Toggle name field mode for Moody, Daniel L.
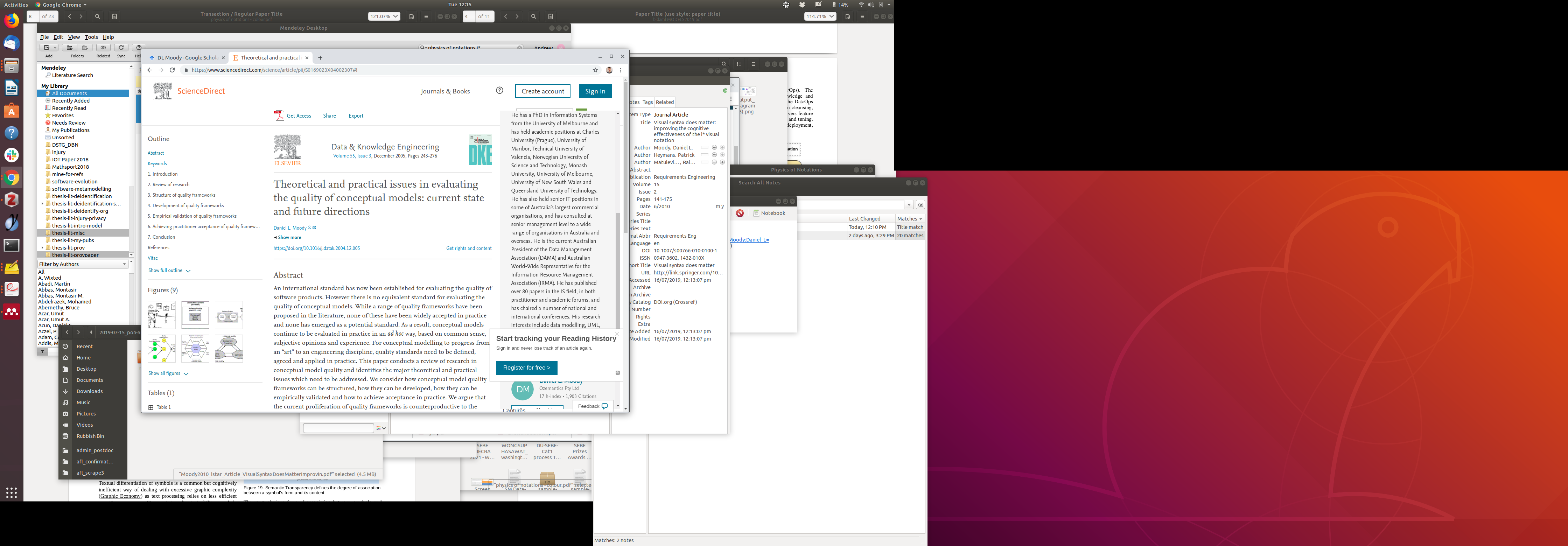The width and height of the screenshot is (1568, 546). 704,148
